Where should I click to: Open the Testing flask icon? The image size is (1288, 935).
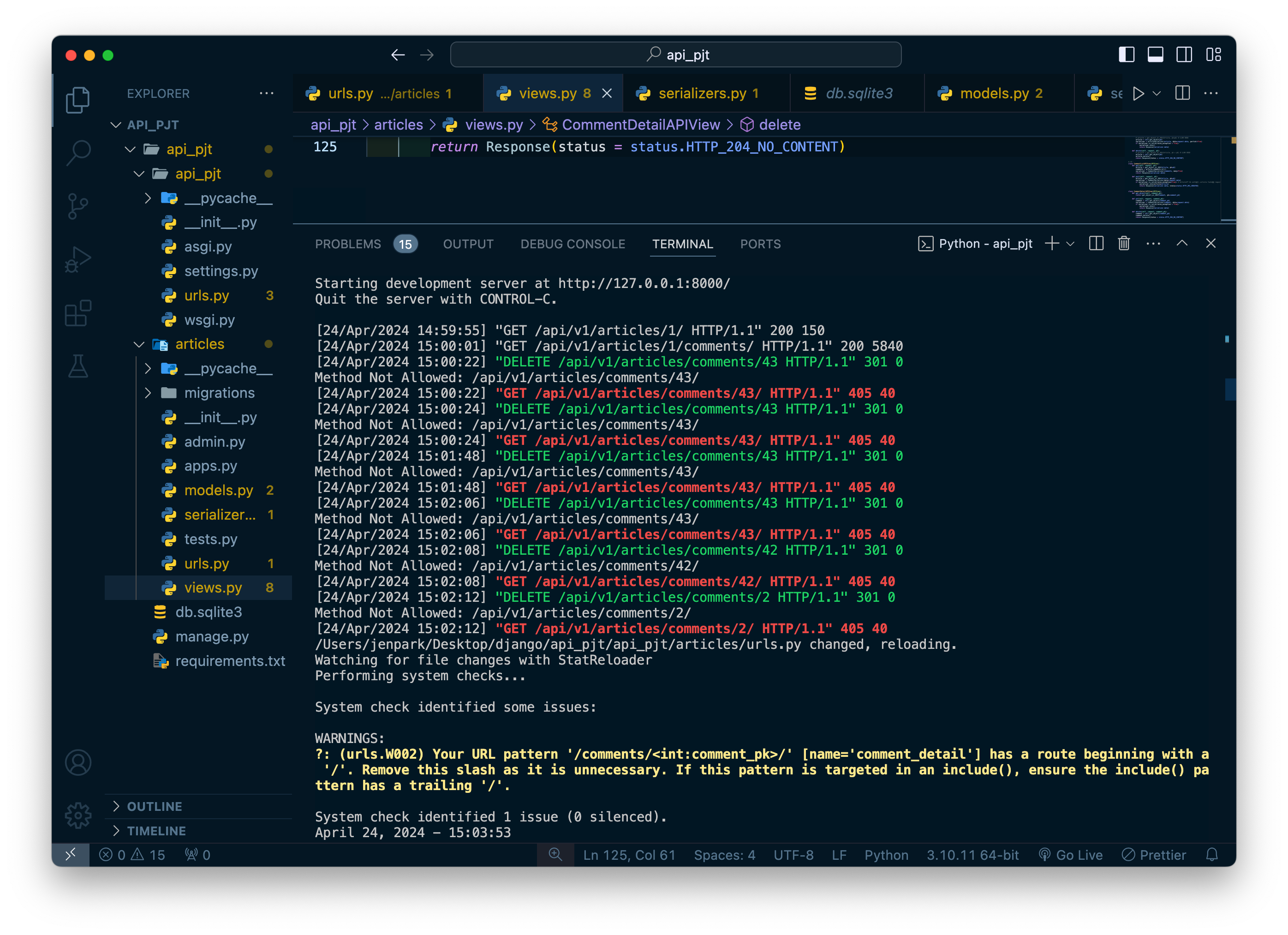[x=78, y=366]
